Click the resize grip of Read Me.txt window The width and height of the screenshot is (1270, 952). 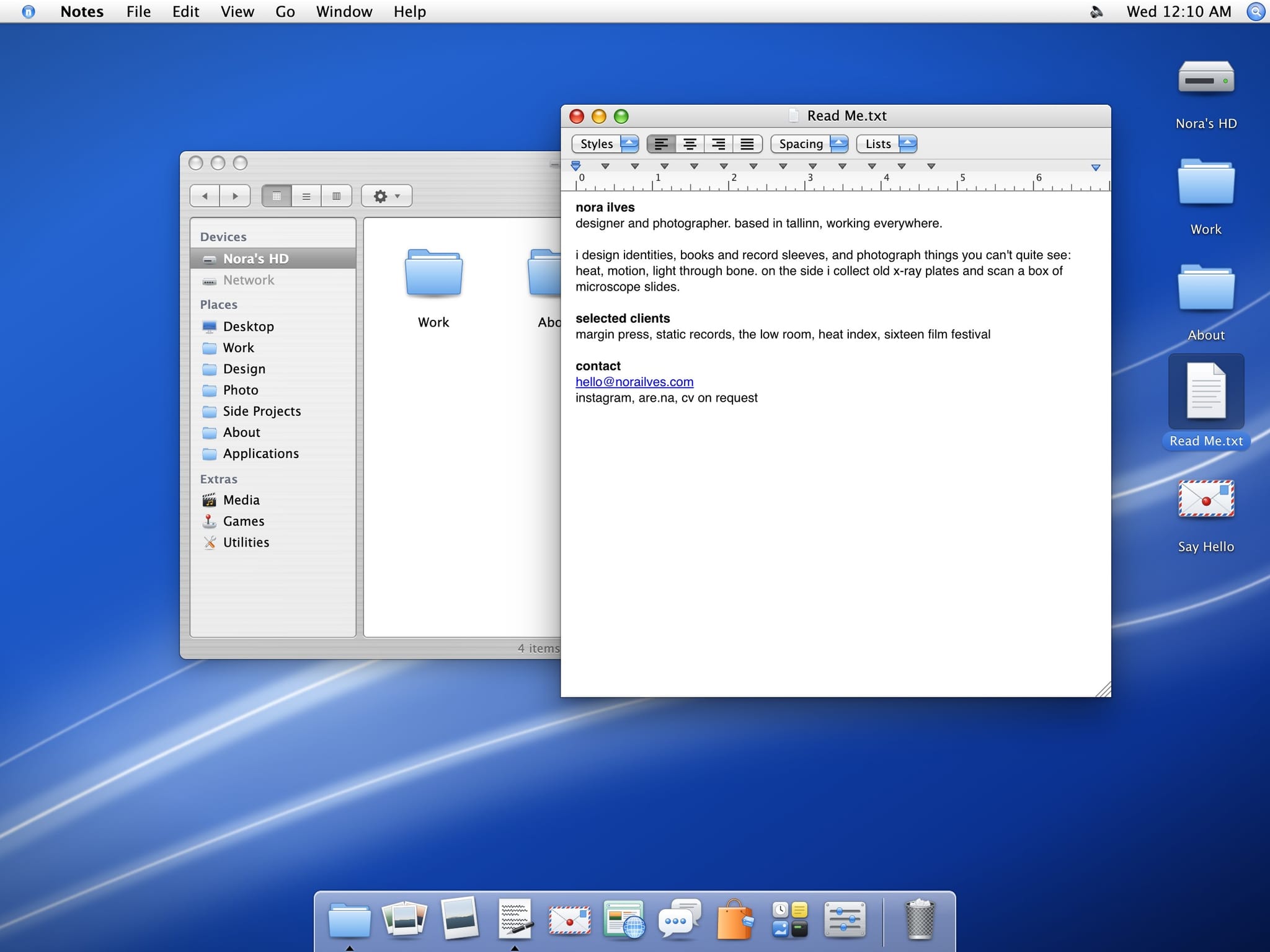(x=1103, y=689)
